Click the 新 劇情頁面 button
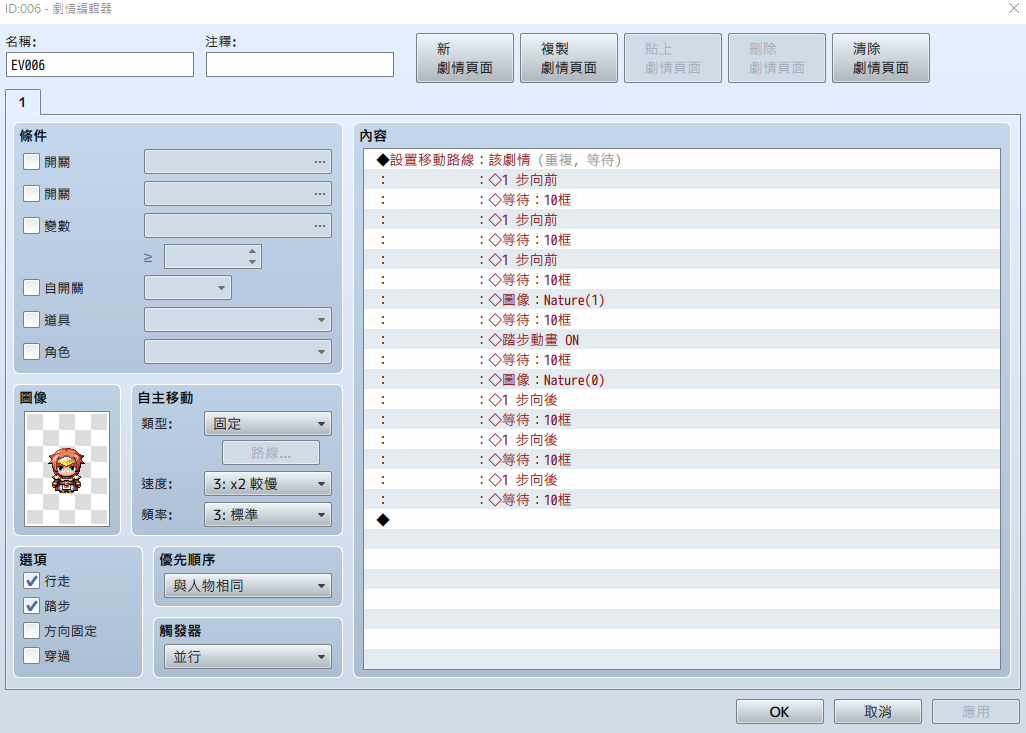The image size is (1026, 733). (x=465, y=58)
